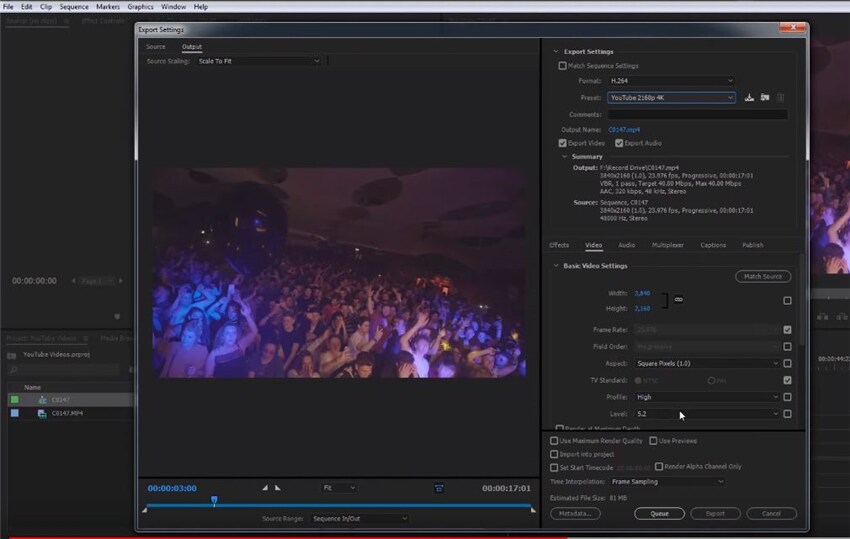This screenshot has height=539, width=850.
Task: Click the Delete Preset trash icon
Action: click(x=781, y=98)
